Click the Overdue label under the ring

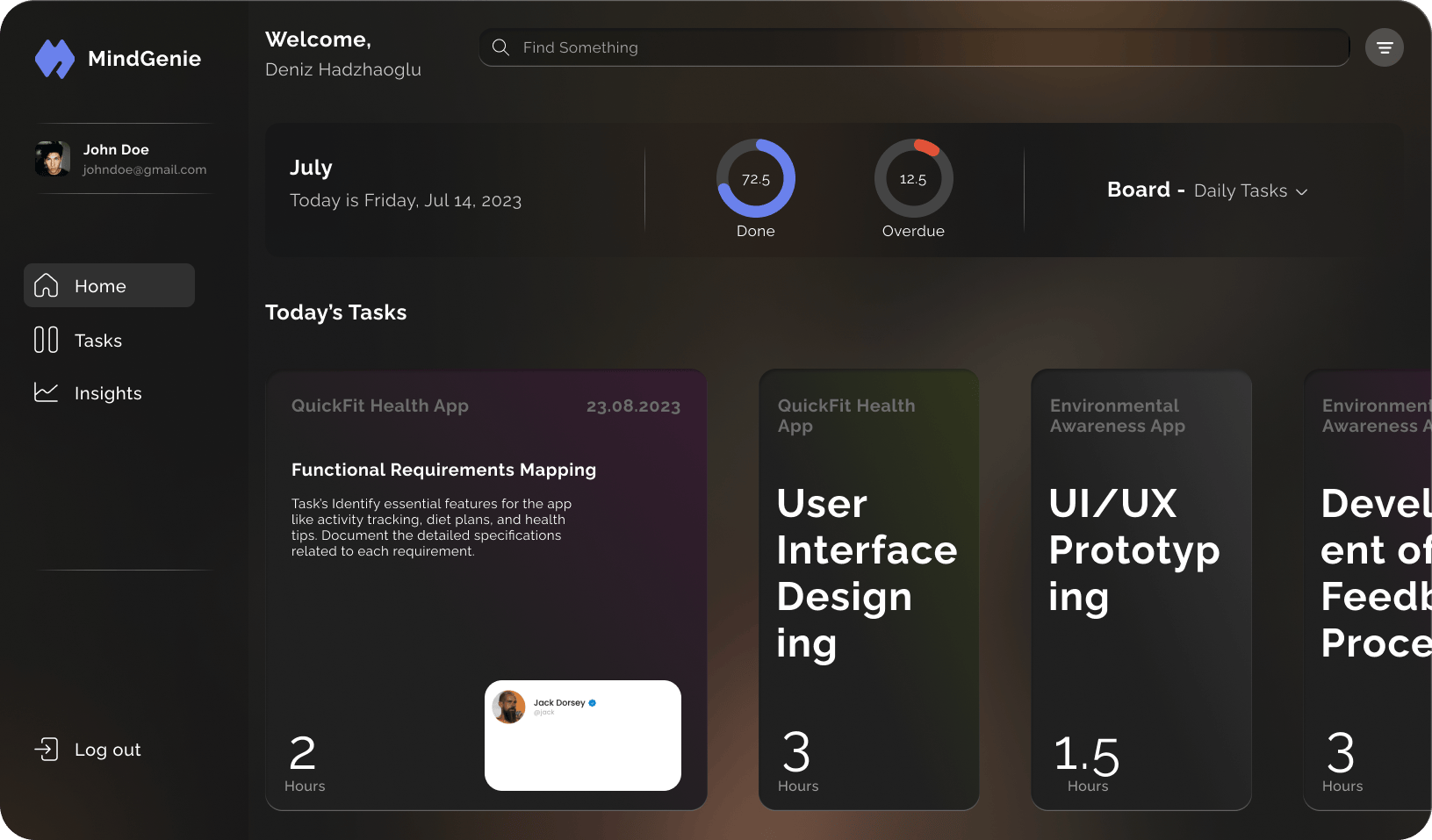[x=913, y=231]
